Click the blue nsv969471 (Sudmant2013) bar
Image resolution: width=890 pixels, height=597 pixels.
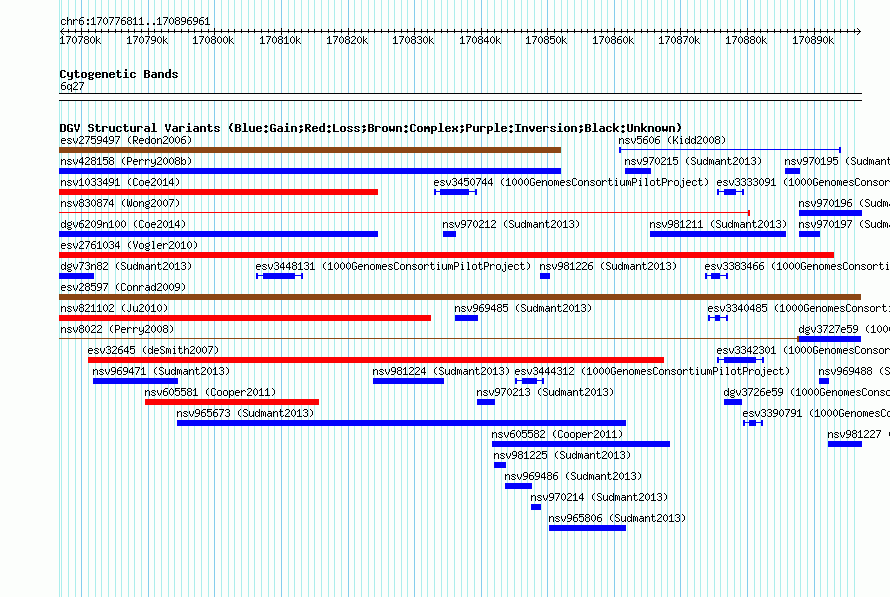click(135, 381)
